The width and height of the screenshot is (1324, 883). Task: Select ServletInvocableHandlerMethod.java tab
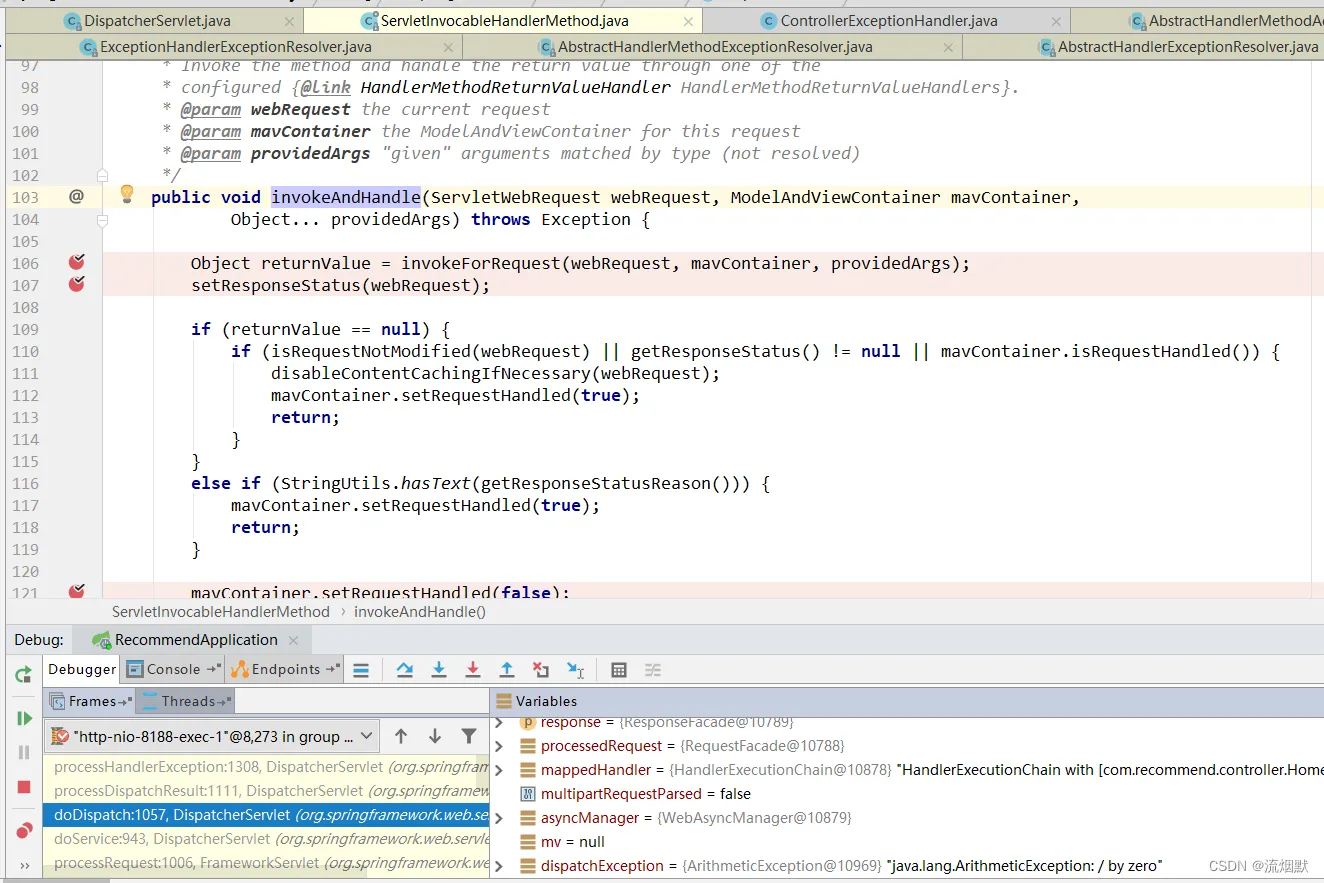[x=503, y=20]
